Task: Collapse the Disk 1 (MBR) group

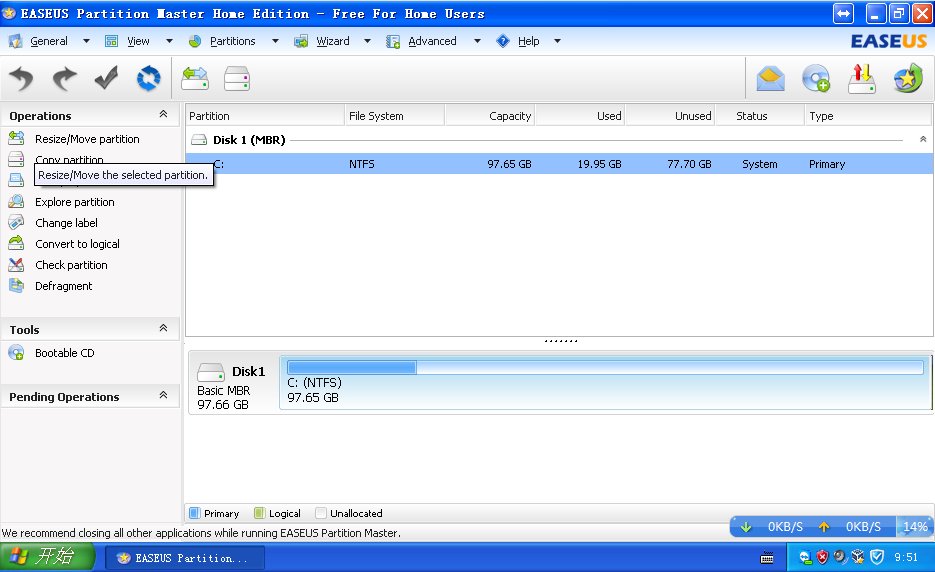Action: coord(922,139)
